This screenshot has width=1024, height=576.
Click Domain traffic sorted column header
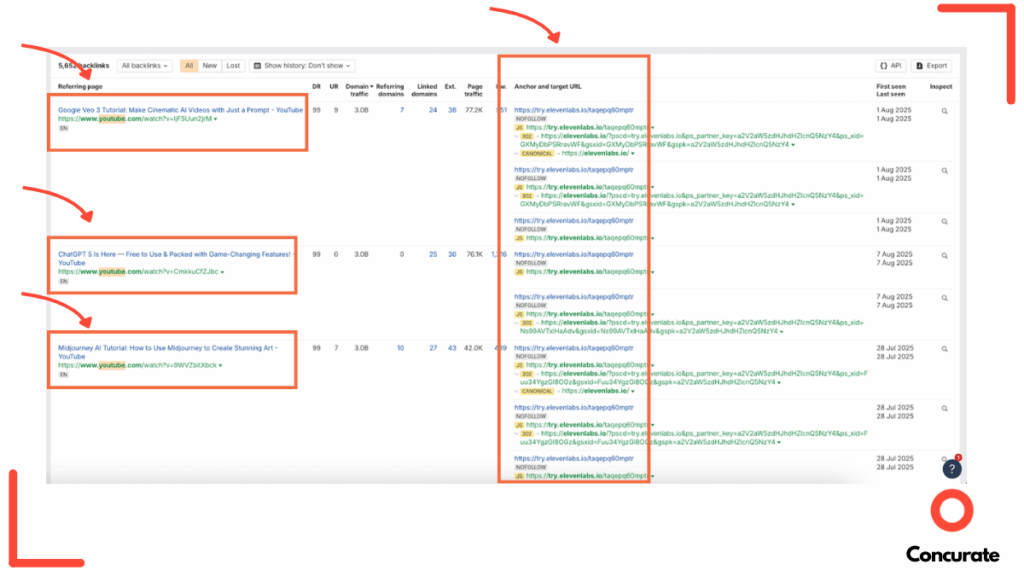[x=359, y=90]
